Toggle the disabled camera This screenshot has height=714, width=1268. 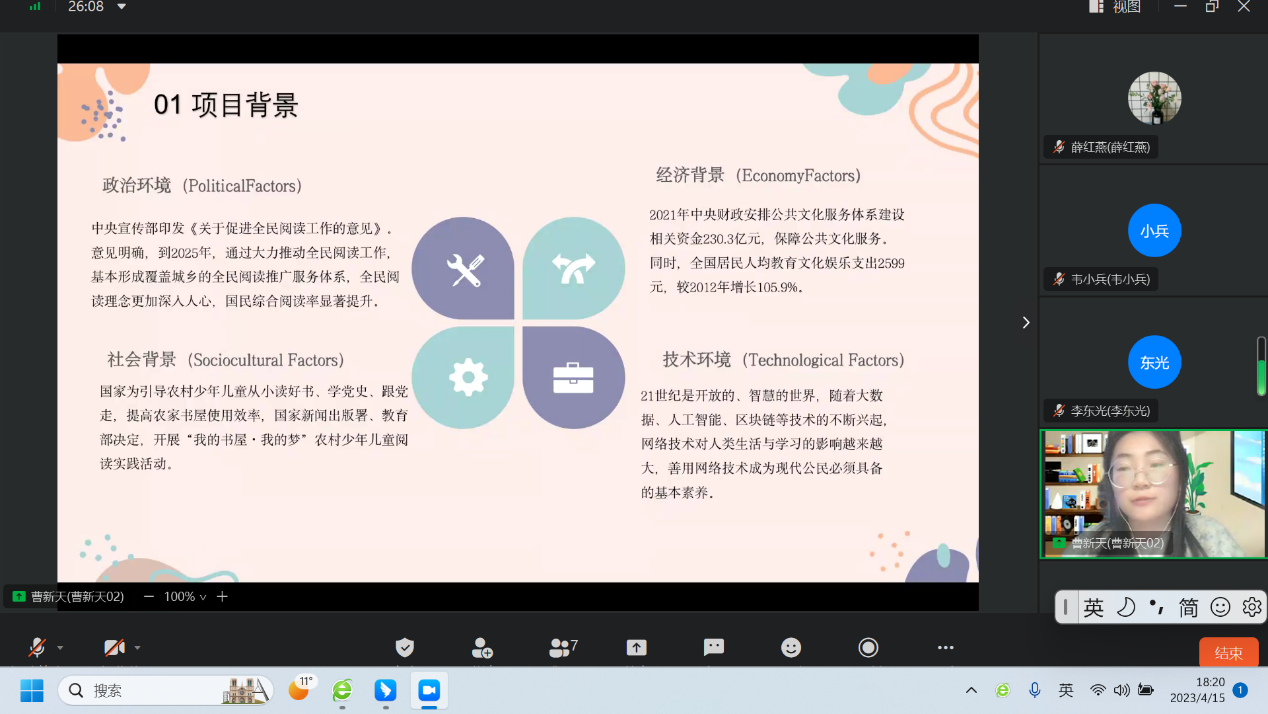click(x=114, y=648)
